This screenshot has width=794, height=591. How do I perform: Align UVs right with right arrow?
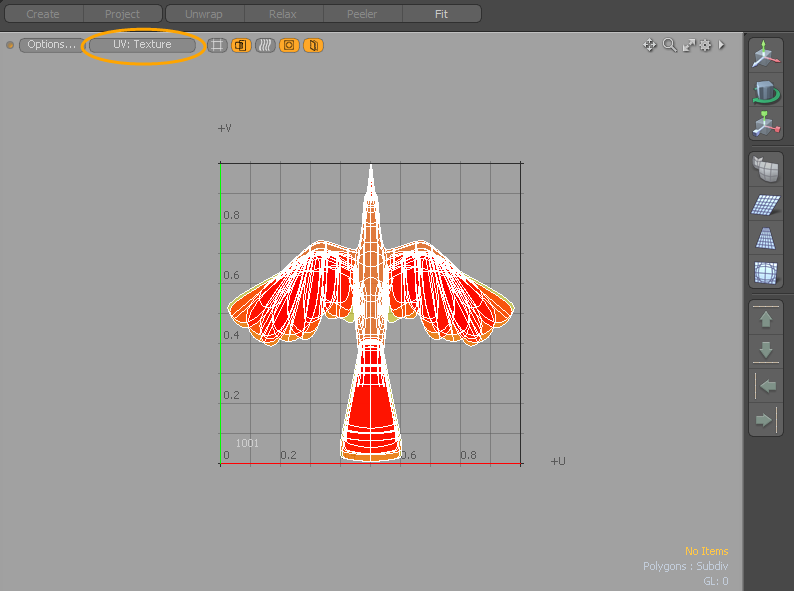click(x=765, y=420)
